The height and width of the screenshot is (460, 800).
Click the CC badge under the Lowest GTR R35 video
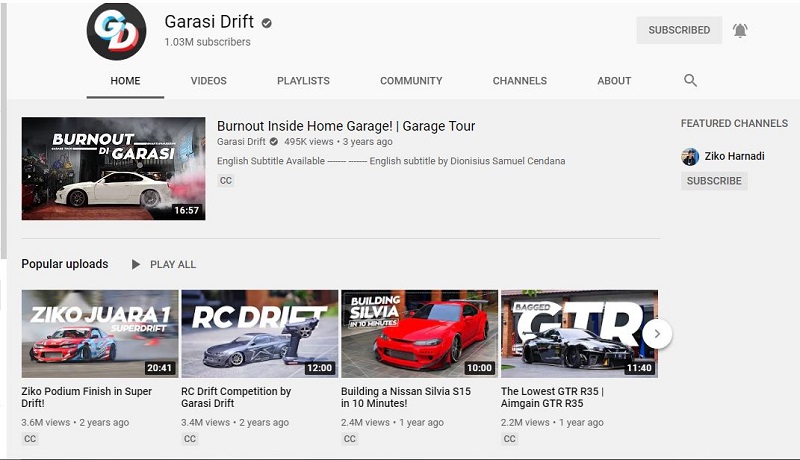509,439
